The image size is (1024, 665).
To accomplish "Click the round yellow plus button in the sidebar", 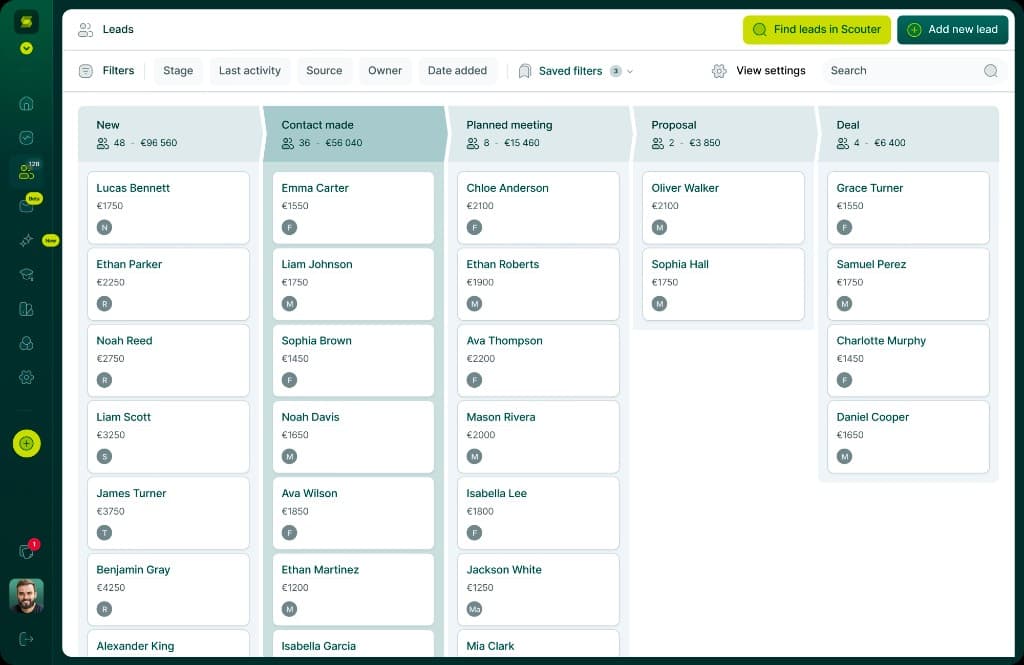I will pyautogui.click(x=27, y=444).
